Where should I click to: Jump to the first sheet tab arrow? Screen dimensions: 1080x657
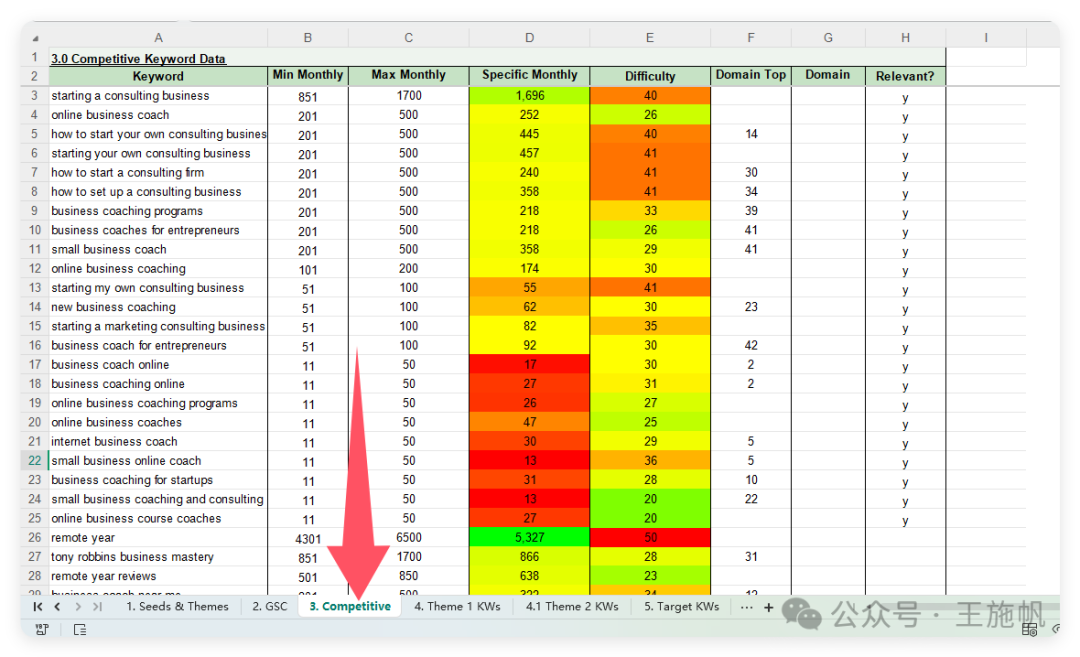click(38, 606)
